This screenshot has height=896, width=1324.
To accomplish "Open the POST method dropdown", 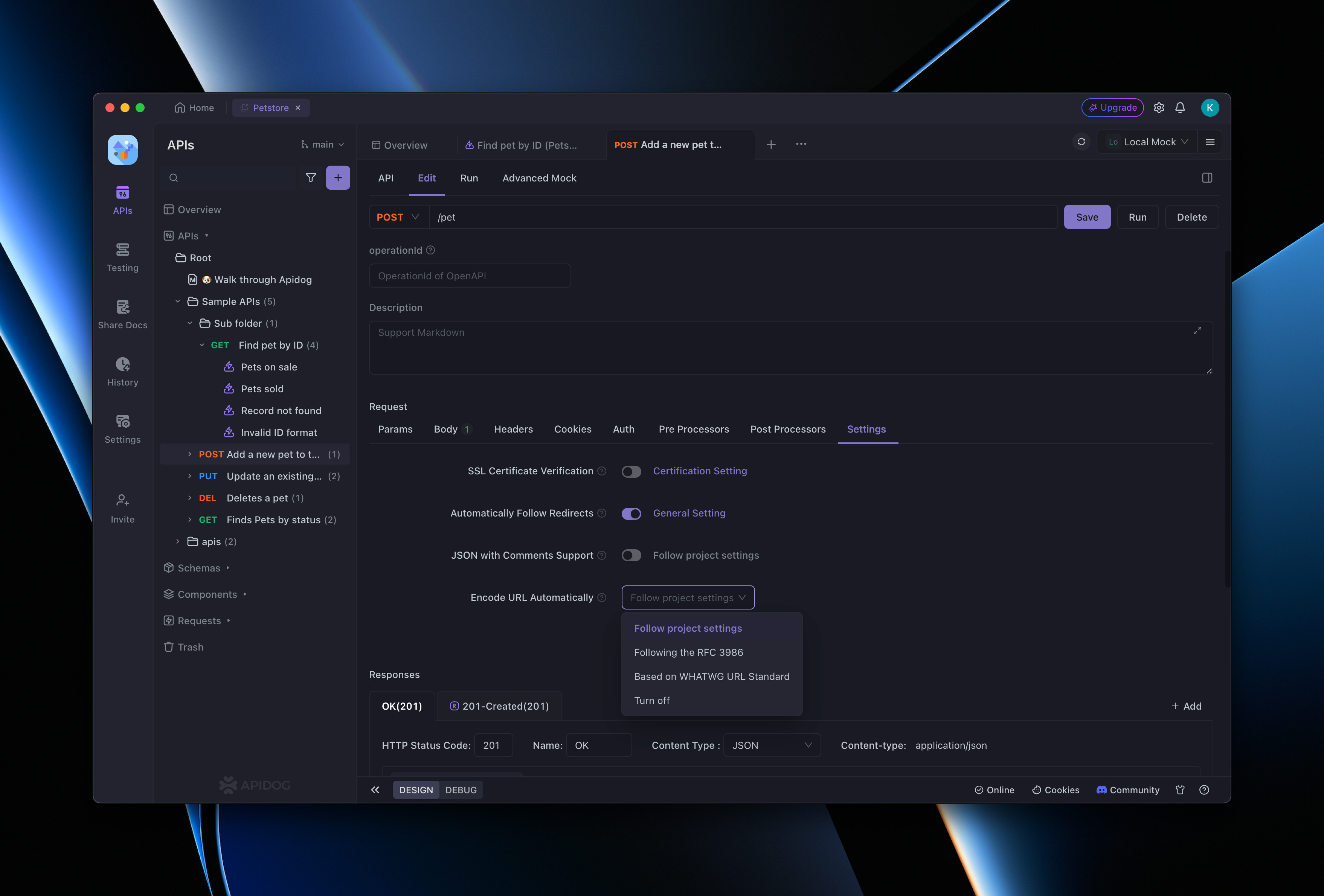I will [x=398, y=217].
